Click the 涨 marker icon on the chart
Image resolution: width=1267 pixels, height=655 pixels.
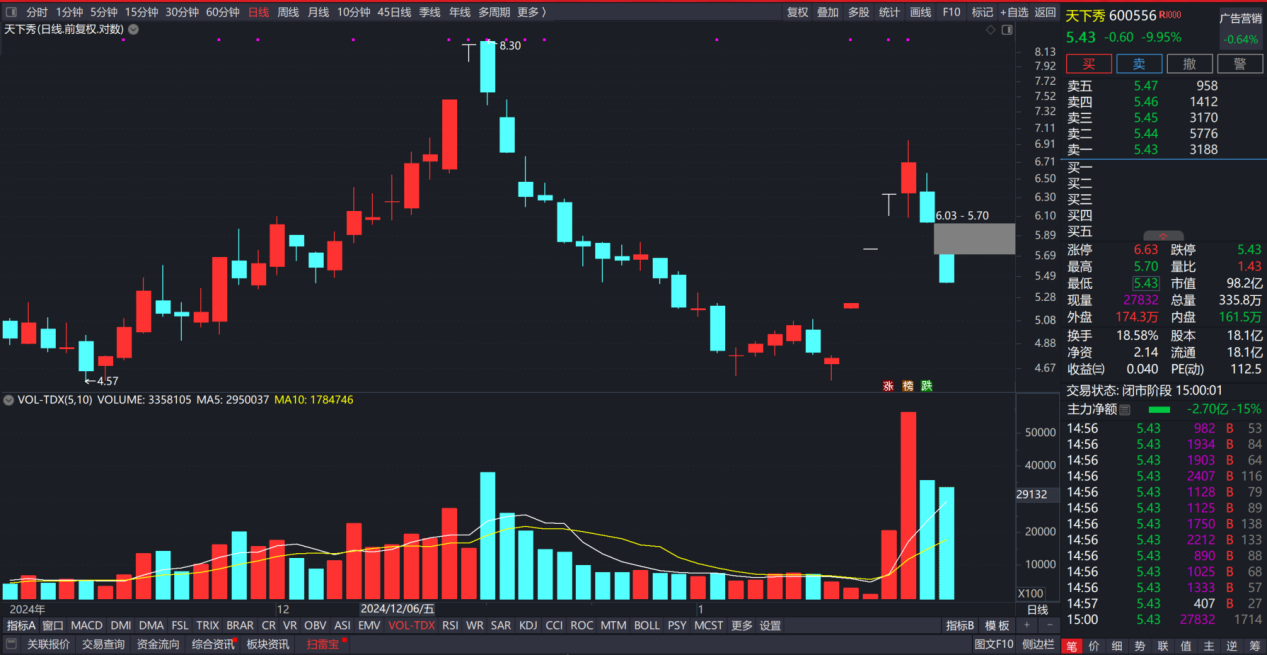click(x=887, y=385)
